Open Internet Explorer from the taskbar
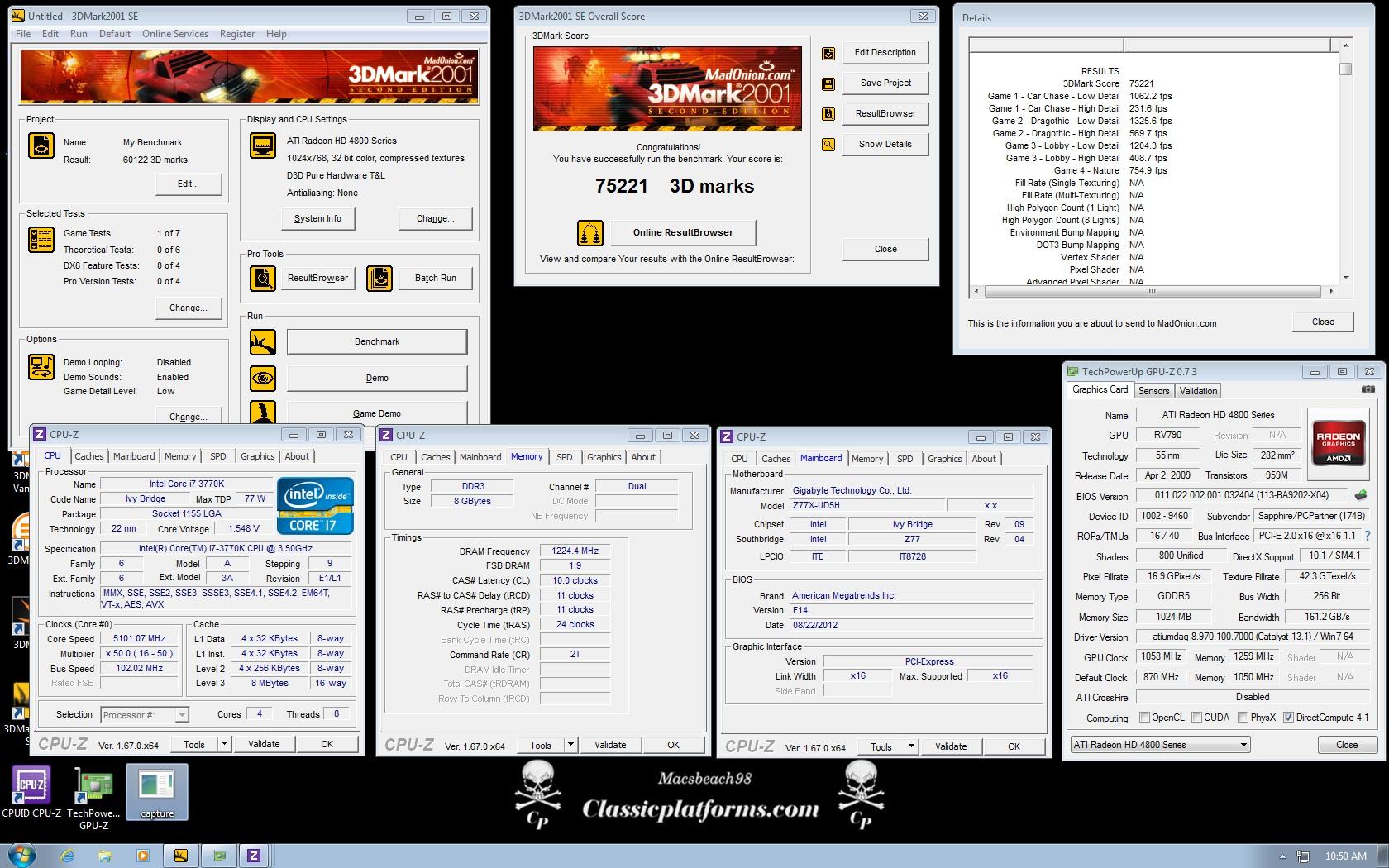The height and width of the screenshot is (868, 1389). tap(68, 856)
